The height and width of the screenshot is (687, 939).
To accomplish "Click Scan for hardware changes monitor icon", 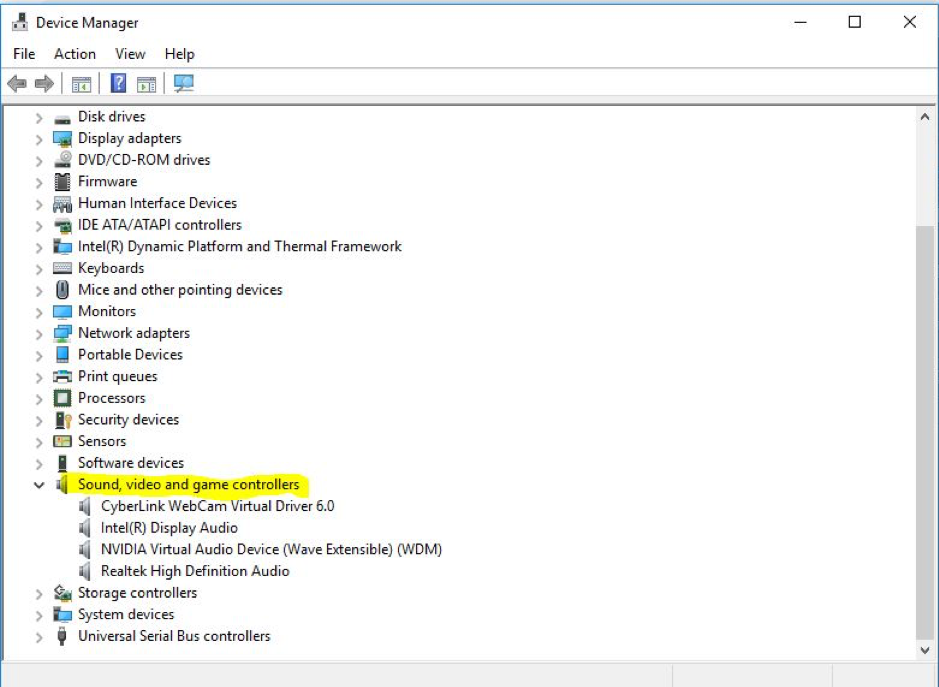I will coord(183,84).
